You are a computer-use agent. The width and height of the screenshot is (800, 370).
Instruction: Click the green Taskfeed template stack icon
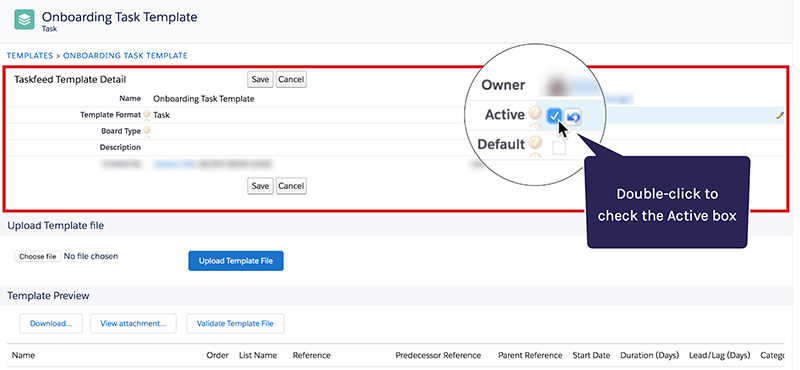(24, 20)
